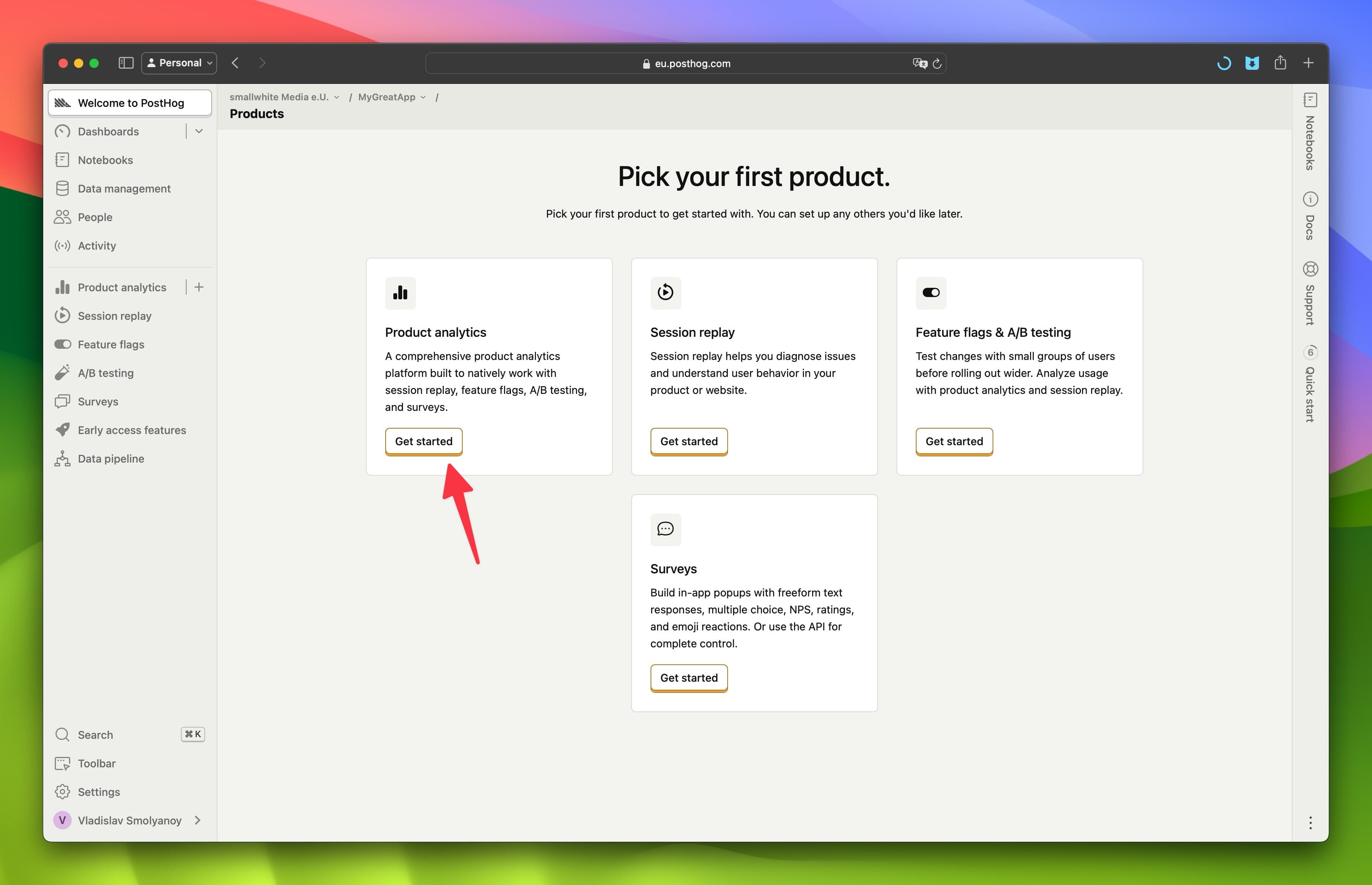
Task: Click the Session replay card icon
Action: pos(666,293)
